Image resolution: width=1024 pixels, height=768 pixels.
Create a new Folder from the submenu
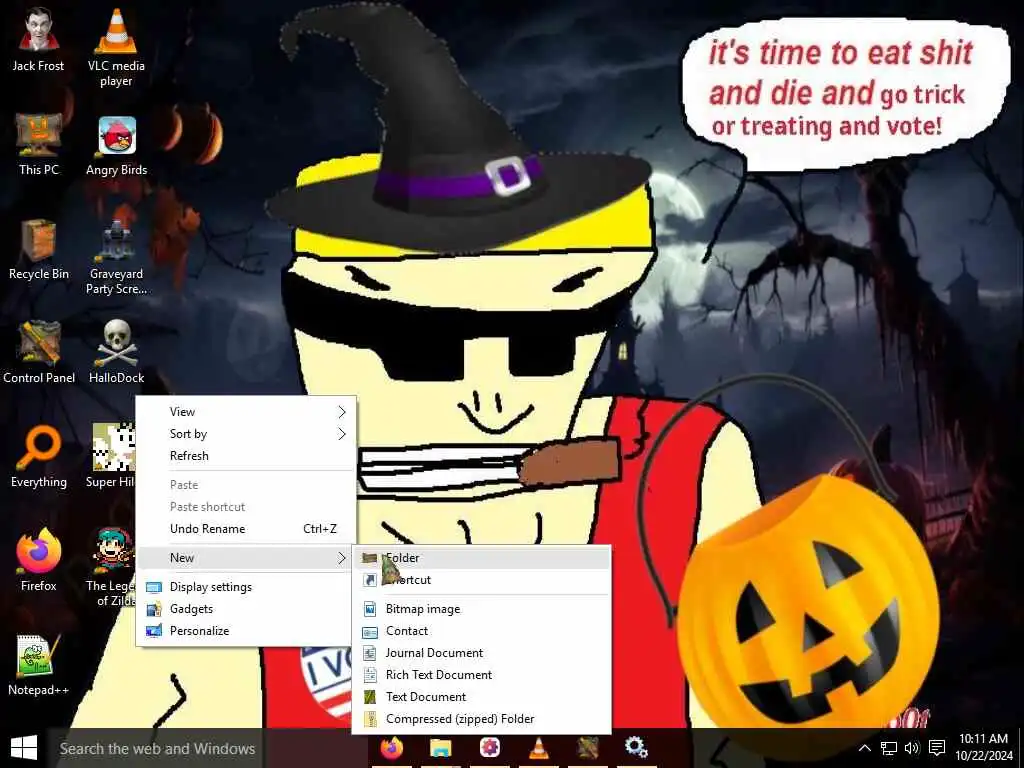482,558
